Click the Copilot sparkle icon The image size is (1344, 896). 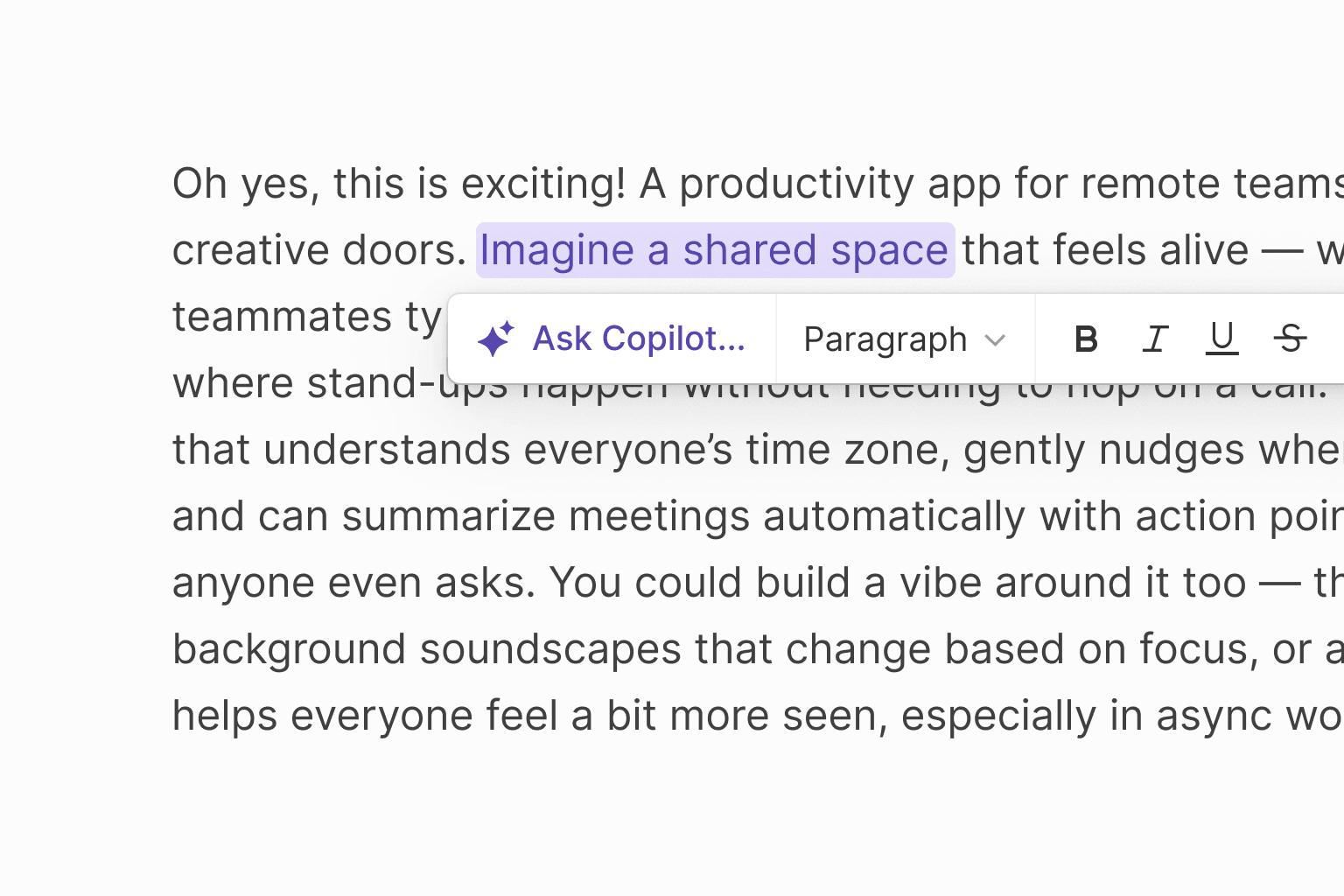click(x=495, y=339)
